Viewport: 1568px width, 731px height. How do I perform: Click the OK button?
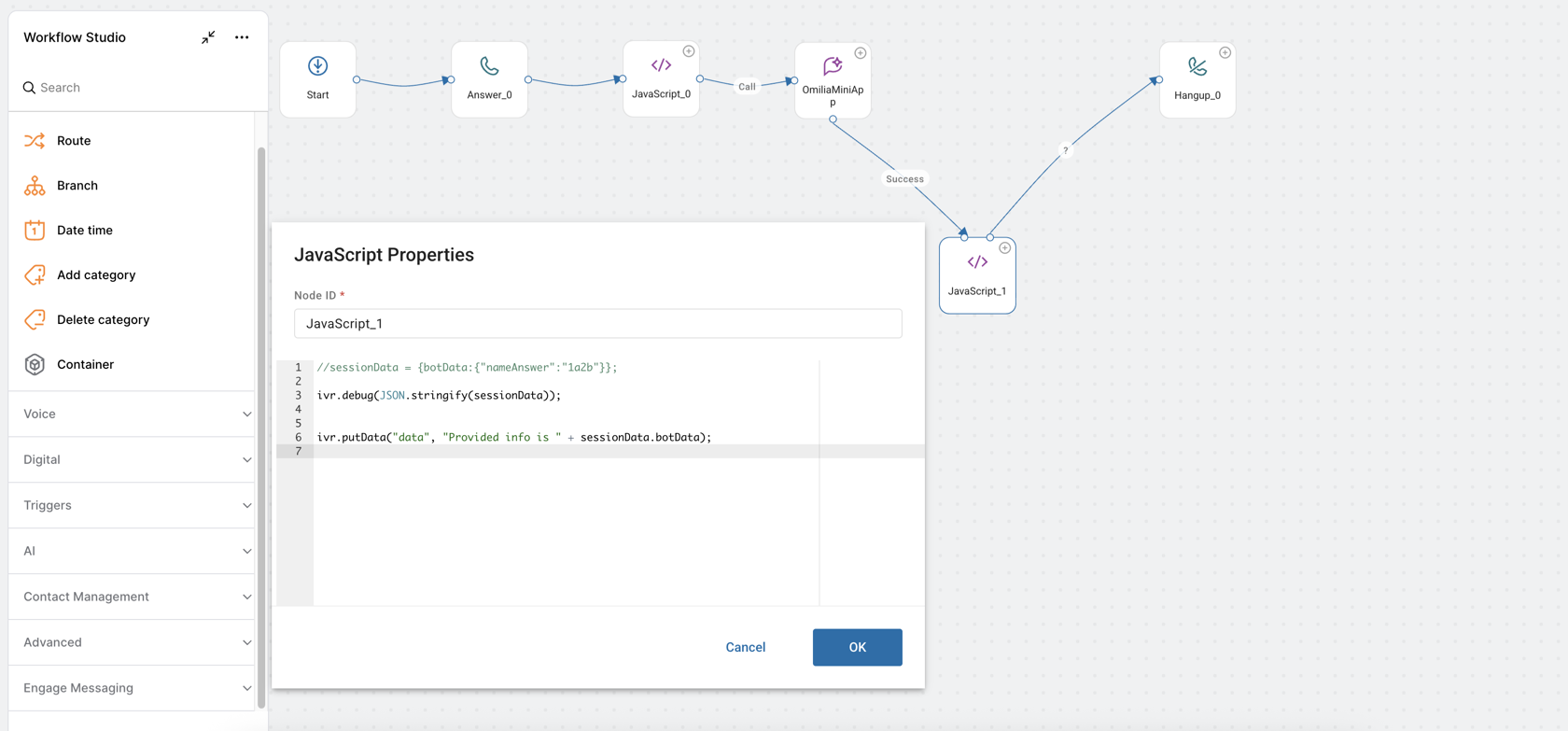point(857,647)
